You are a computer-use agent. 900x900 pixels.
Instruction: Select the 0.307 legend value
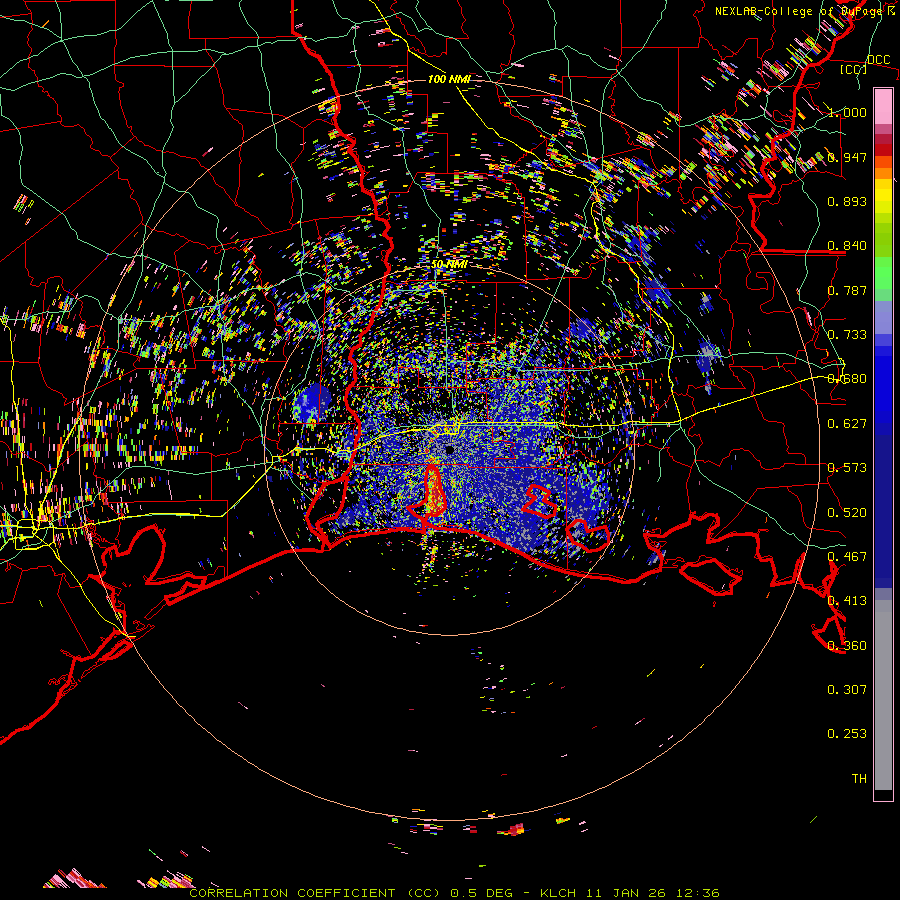847,690
